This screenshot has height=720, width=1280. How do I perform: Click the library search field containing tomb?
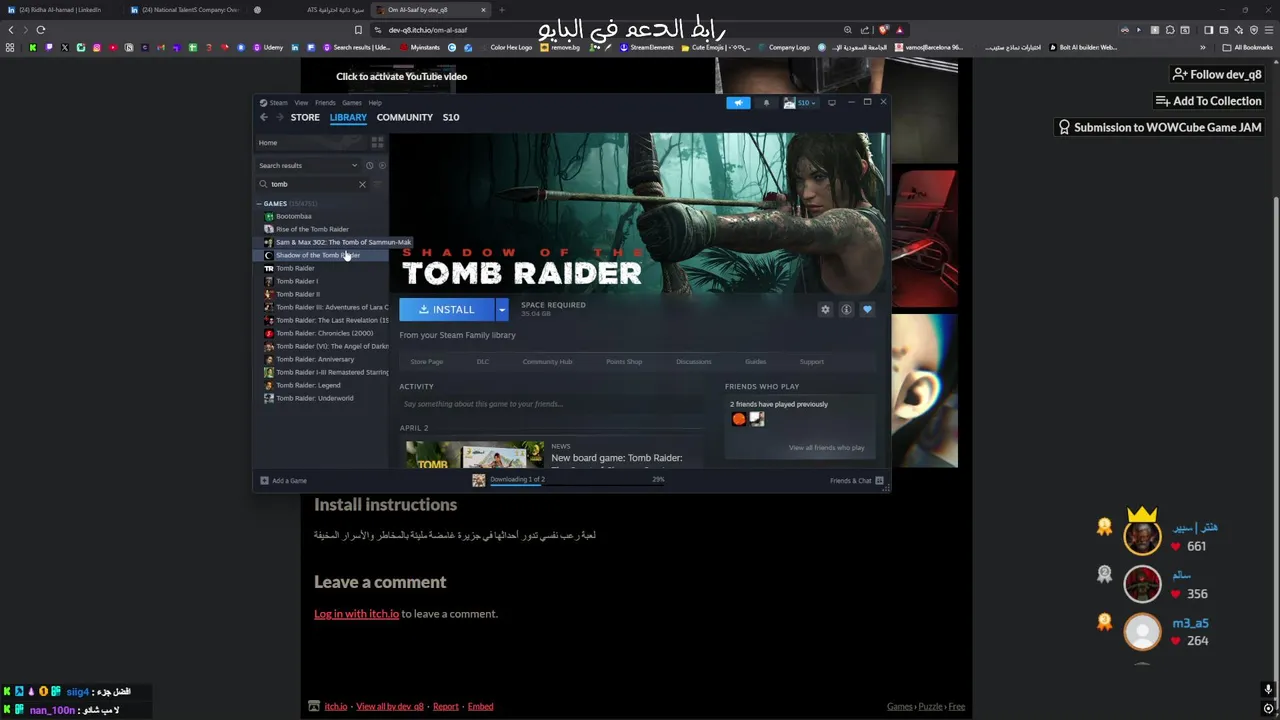pyautogui.click(x=314, y=184)
